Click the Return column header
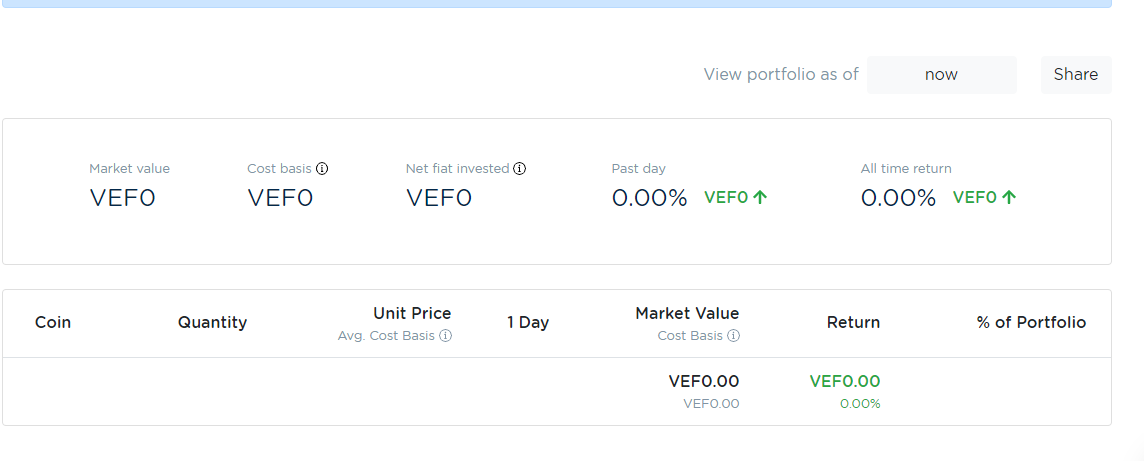Image resolution: width=1144 pixels, height=461 pixels. point(853,322)
